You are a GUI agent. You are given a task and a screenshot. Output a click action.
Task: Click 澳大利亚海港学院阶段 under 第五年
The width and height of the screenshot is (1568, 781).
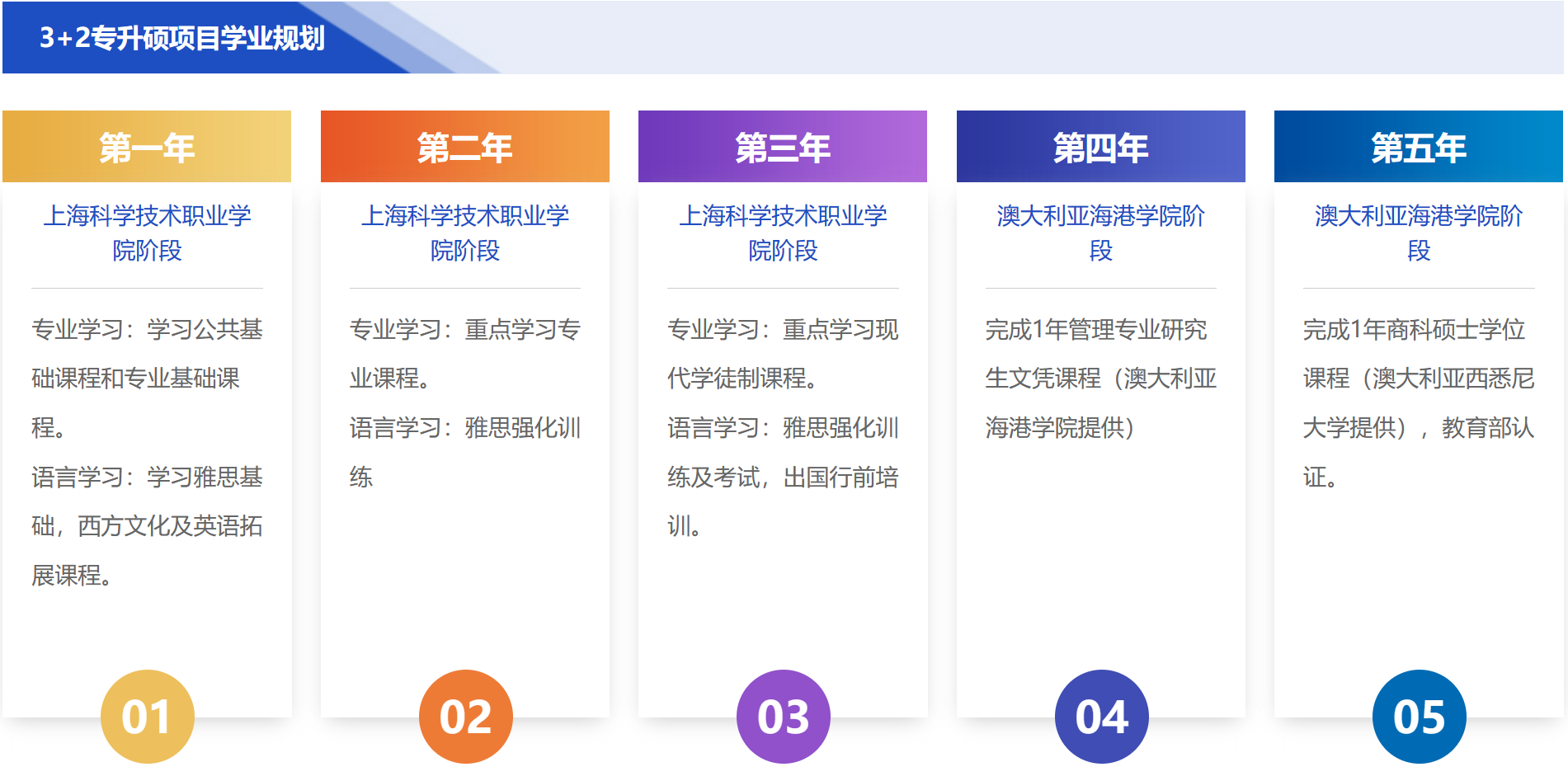(1419, 233)
